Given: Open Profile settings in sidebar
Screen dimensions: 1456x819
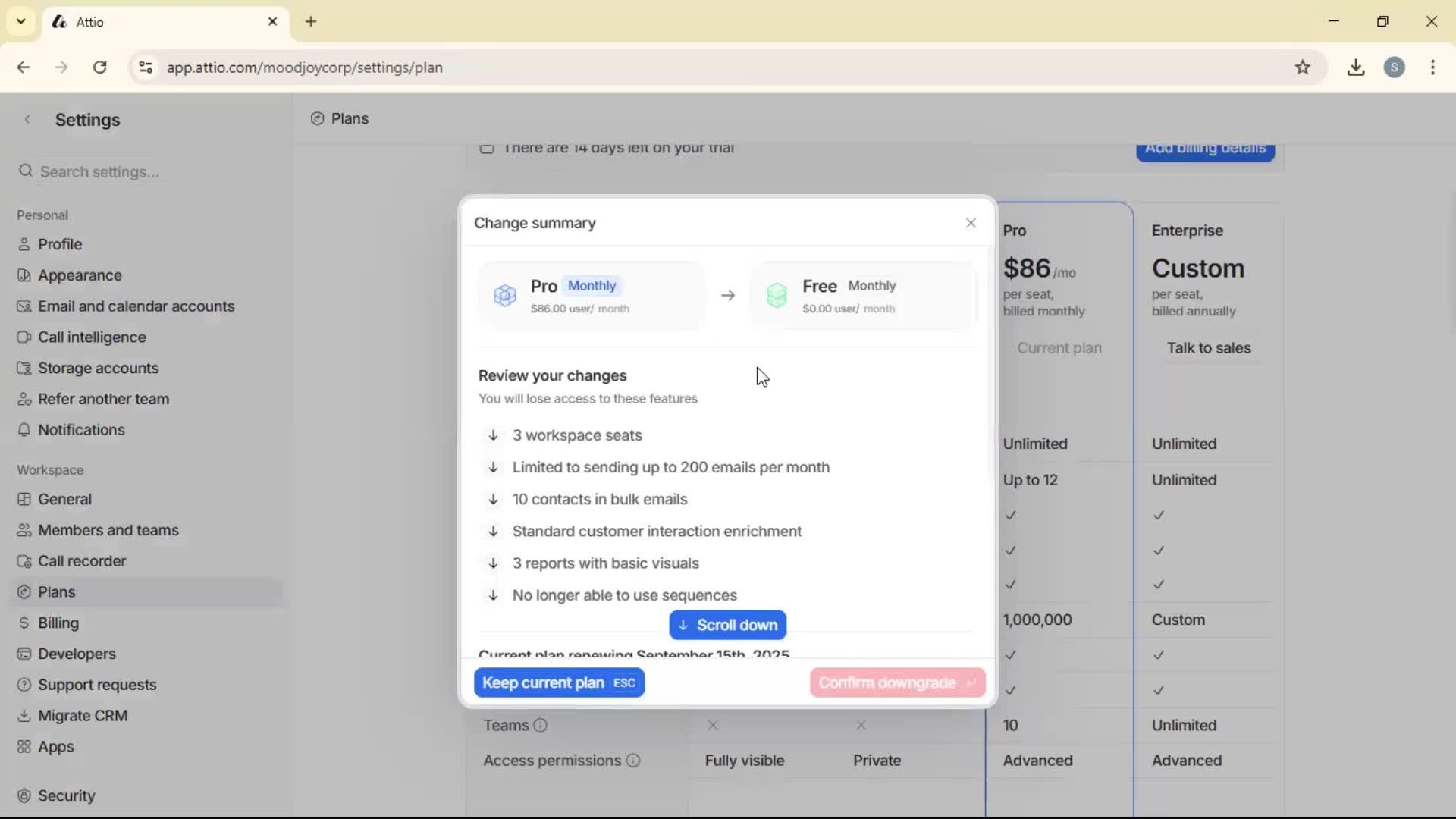Looking at the screenshot, I should (60, 244).
